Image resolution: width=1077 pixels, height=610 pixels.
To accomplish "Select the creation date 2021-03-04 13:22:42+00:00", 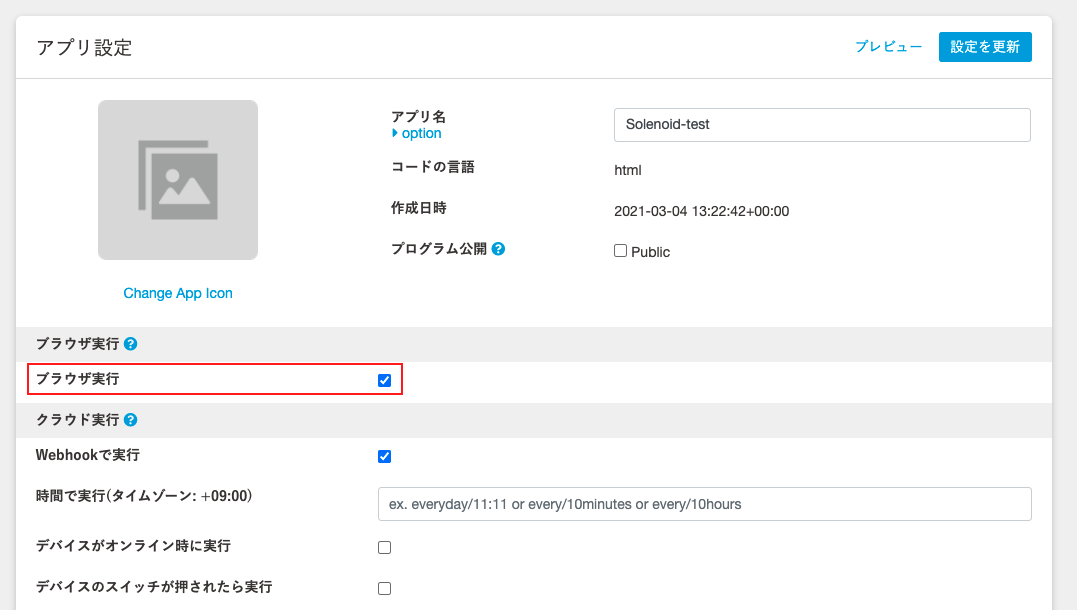I will (x=701, y=212).
